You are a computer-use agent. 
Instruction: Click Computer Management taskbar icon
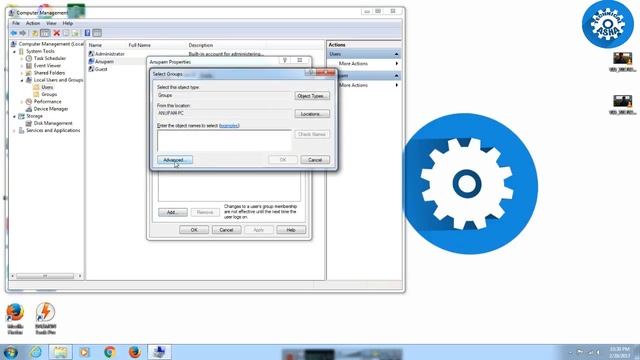pos(159,352)
